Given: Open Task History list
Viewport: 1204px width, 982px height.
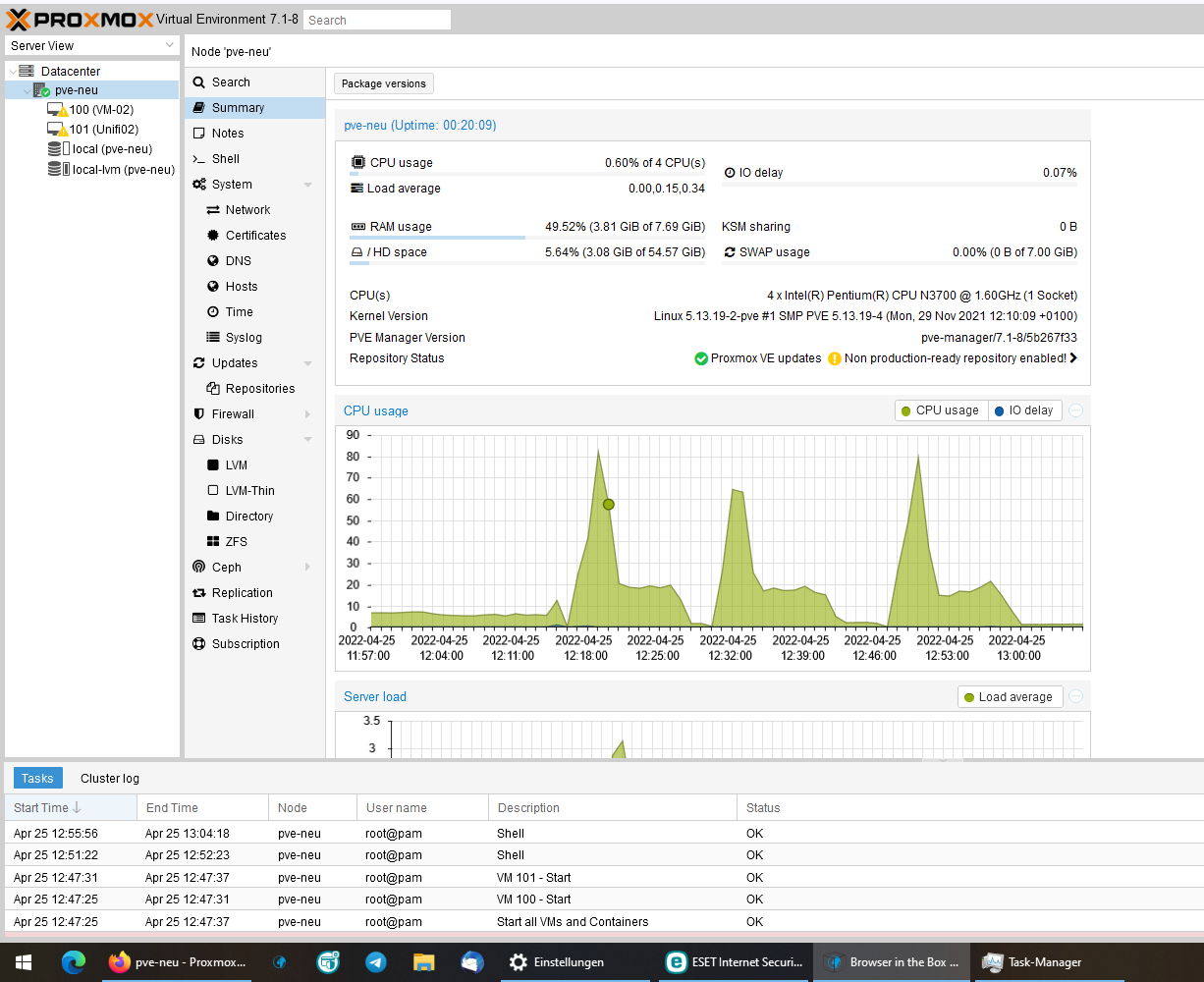Looking at the screenshot, I should coord(254,619).
